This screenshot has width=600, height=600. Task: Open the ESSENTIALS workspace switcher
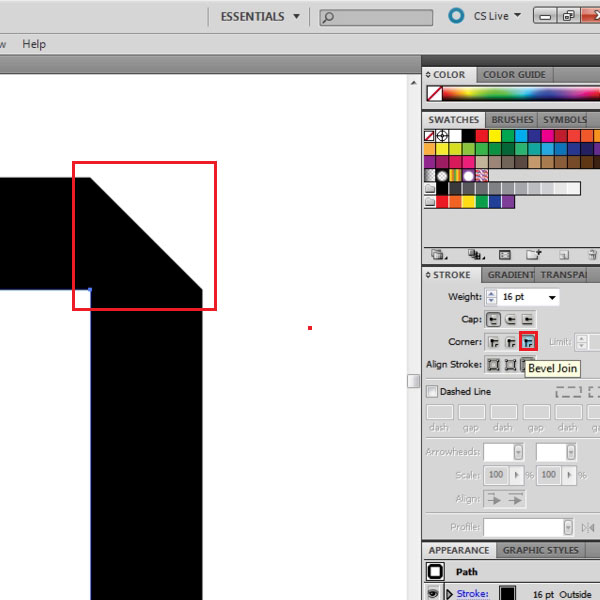click(x=259, y=16)
